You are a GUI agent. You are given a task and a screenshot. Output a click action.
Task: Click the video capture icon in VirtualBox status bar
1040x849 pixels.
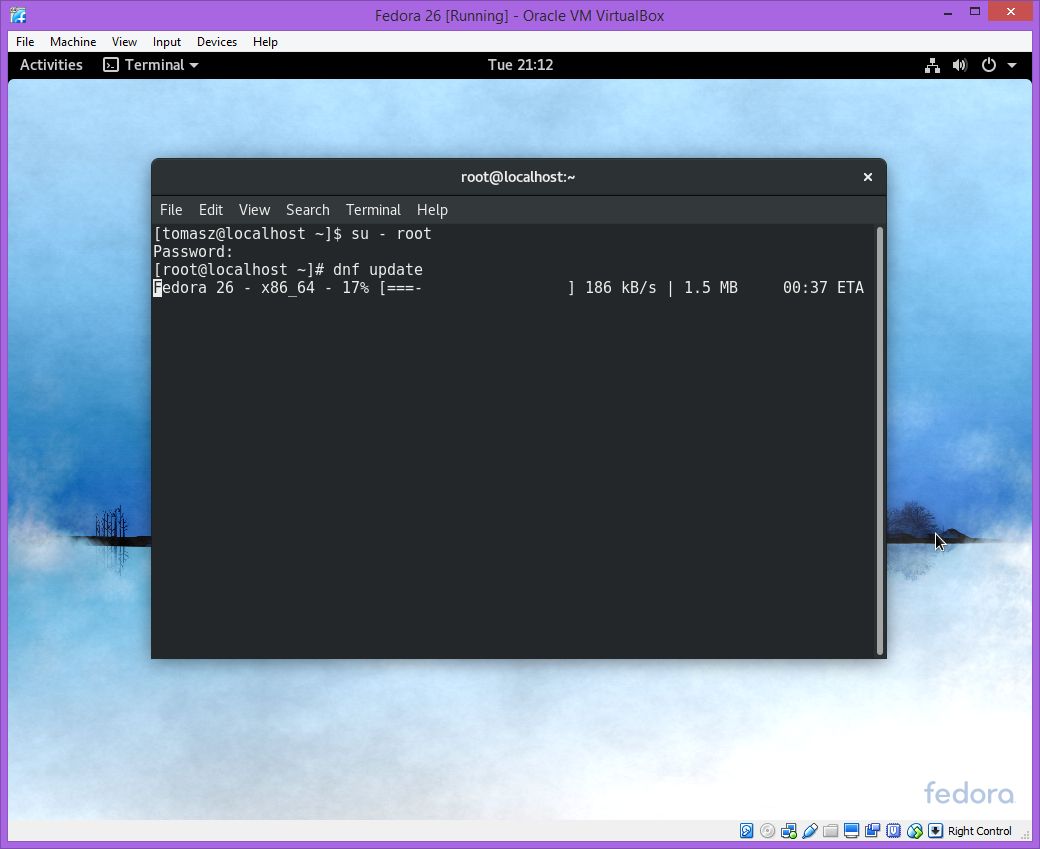point(872,830)
